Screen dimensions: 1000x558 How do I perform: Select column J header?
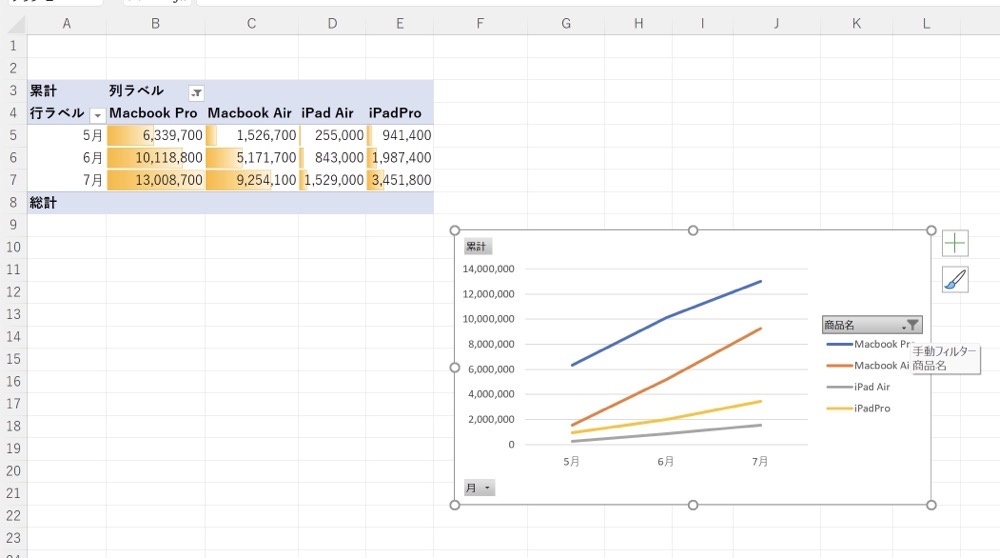[x=776, y=24]
